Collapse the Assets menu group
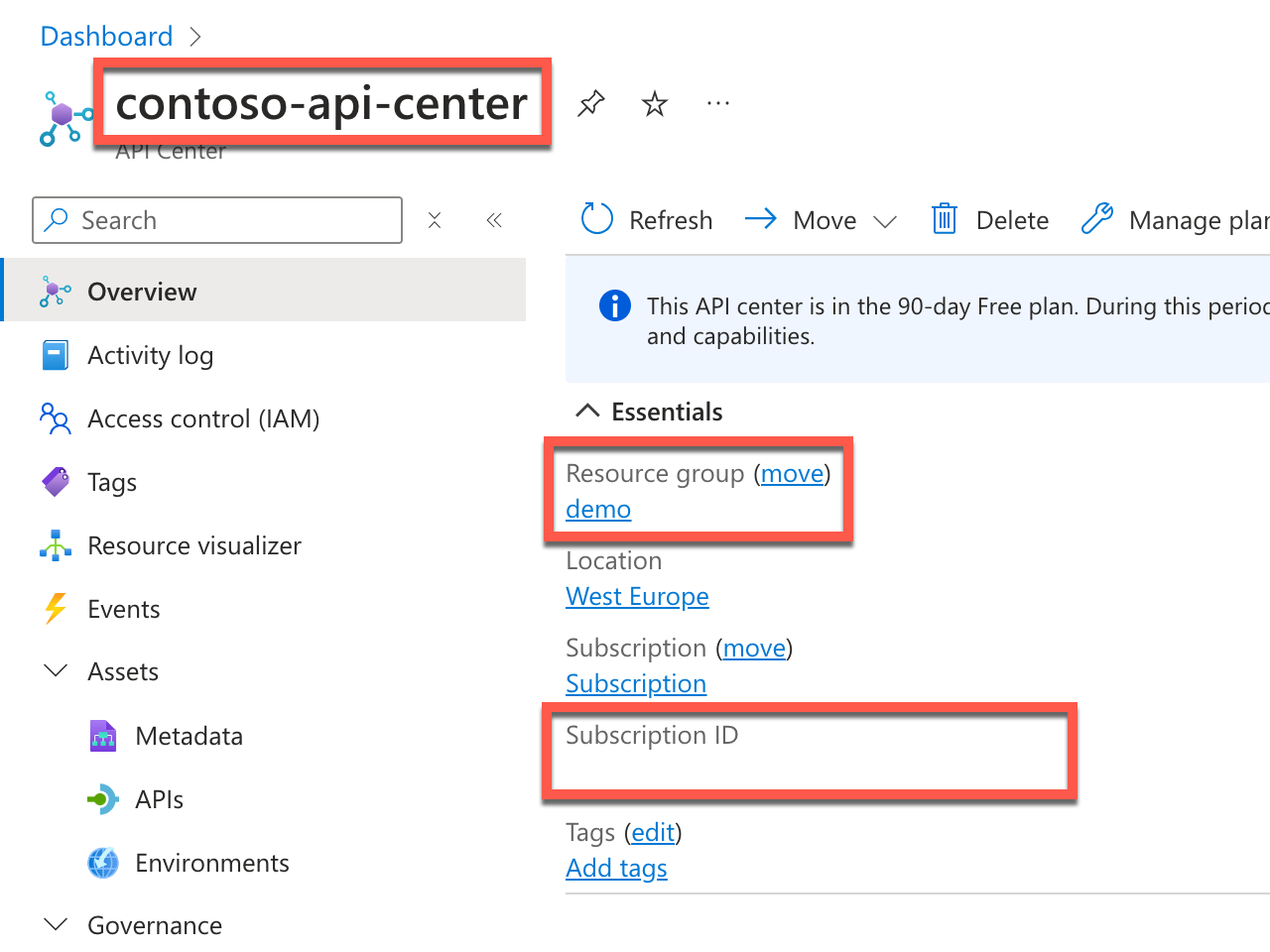Screen dimensions: 1270x952 [x=58, y=671]
